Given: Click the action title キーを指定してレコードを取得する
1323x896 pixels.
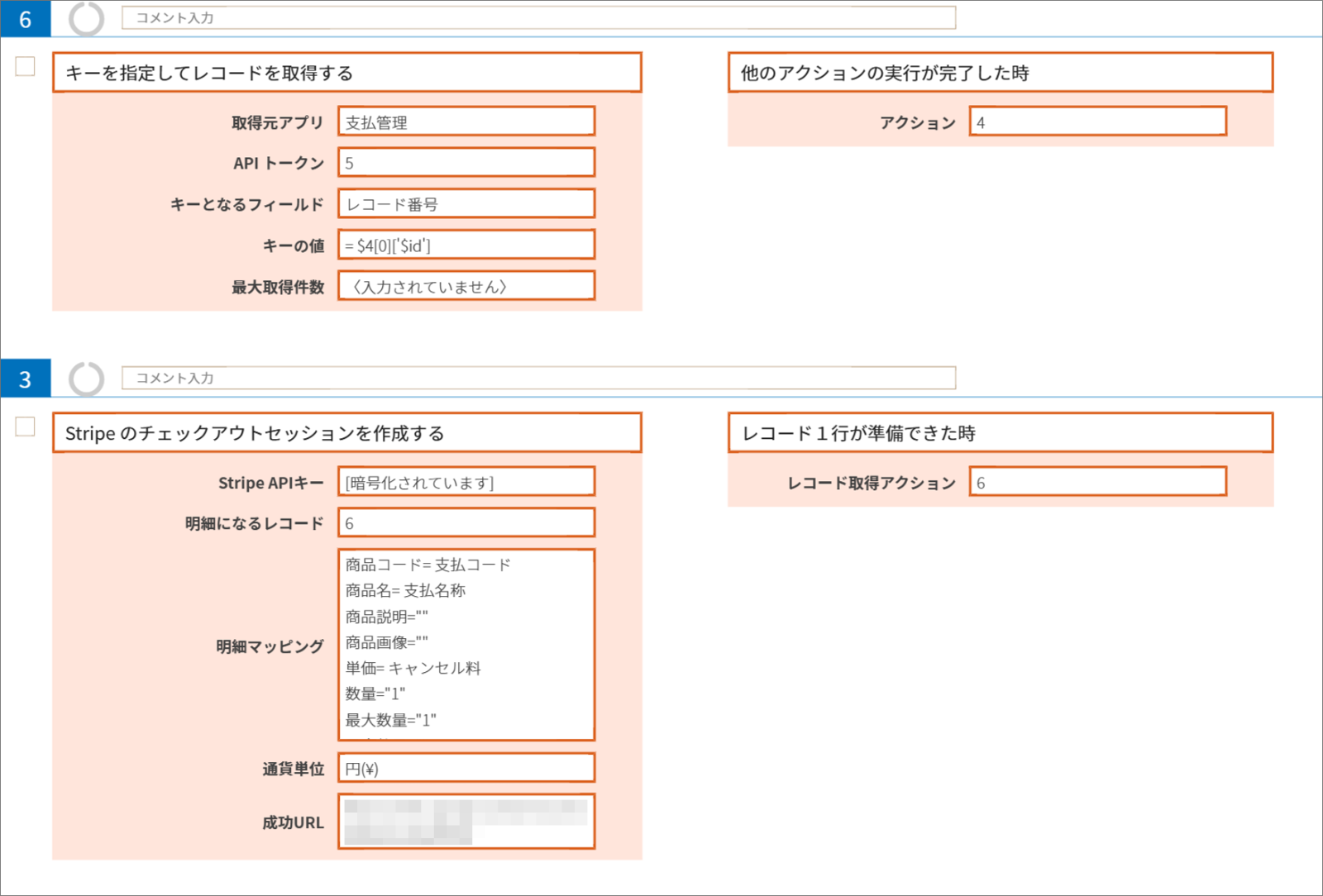Looking at the screenshot, I should (346, 73).
